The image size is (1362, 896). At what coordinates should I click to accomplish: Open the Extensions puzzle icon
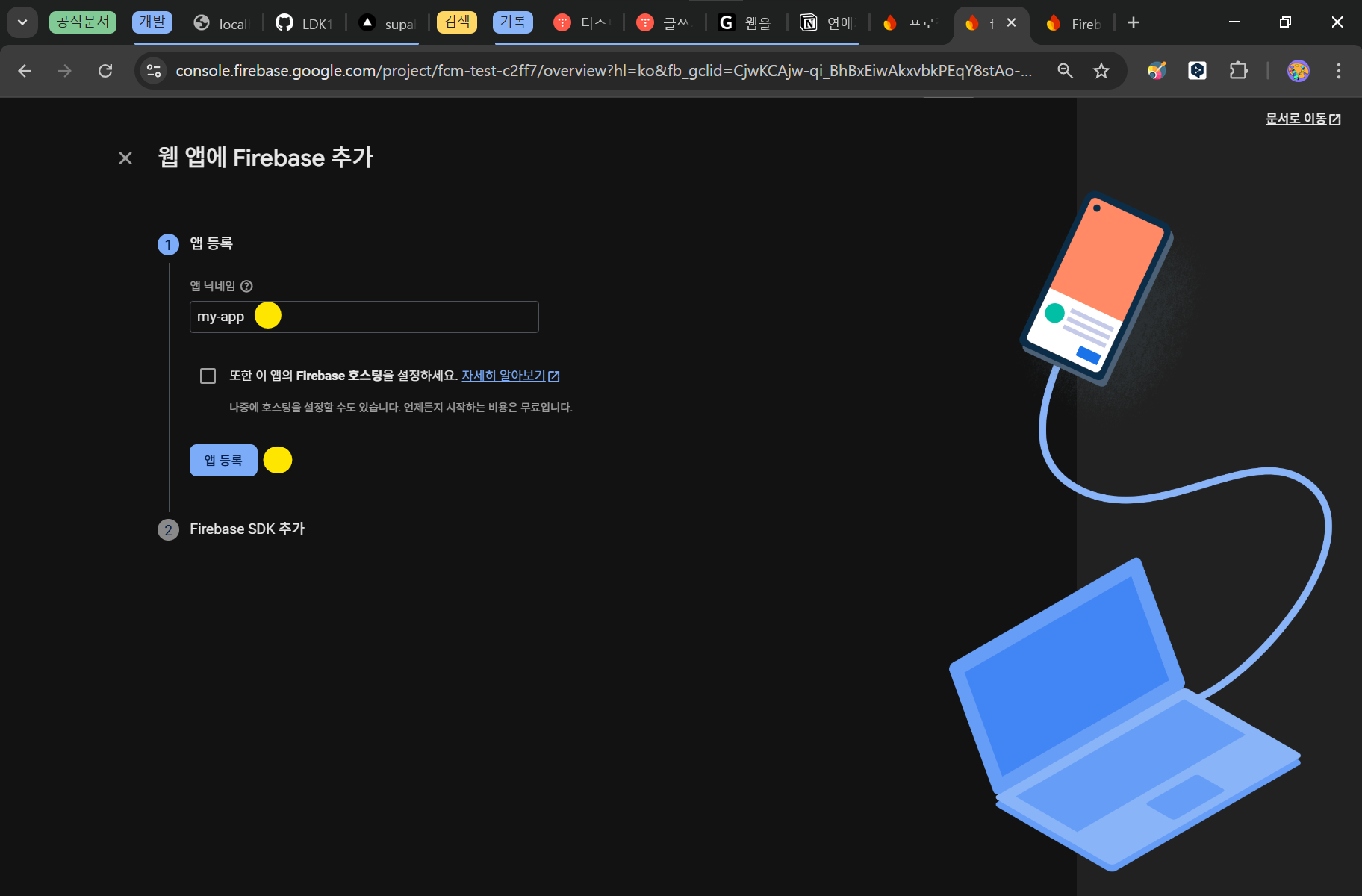1238,71
